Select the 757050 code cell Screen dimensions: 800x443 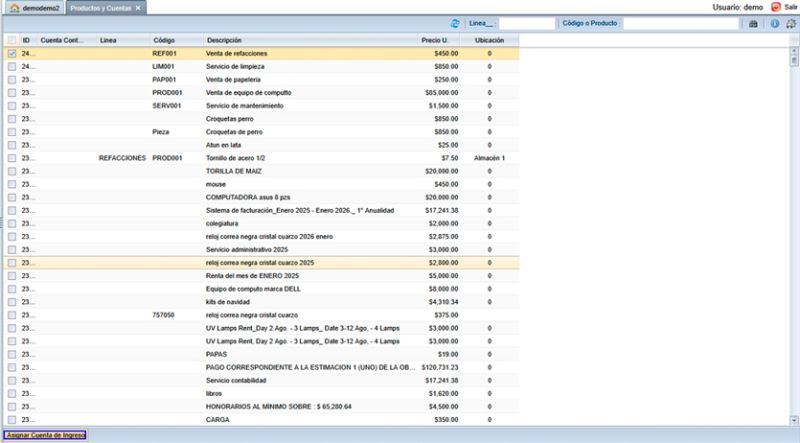tap(163, 315)
